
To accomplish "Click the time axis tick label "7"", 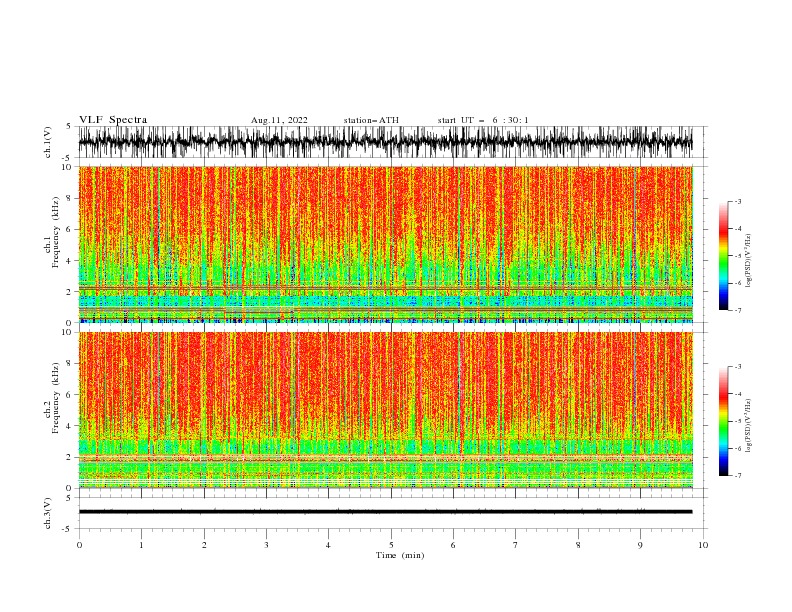I will (516, 545).
